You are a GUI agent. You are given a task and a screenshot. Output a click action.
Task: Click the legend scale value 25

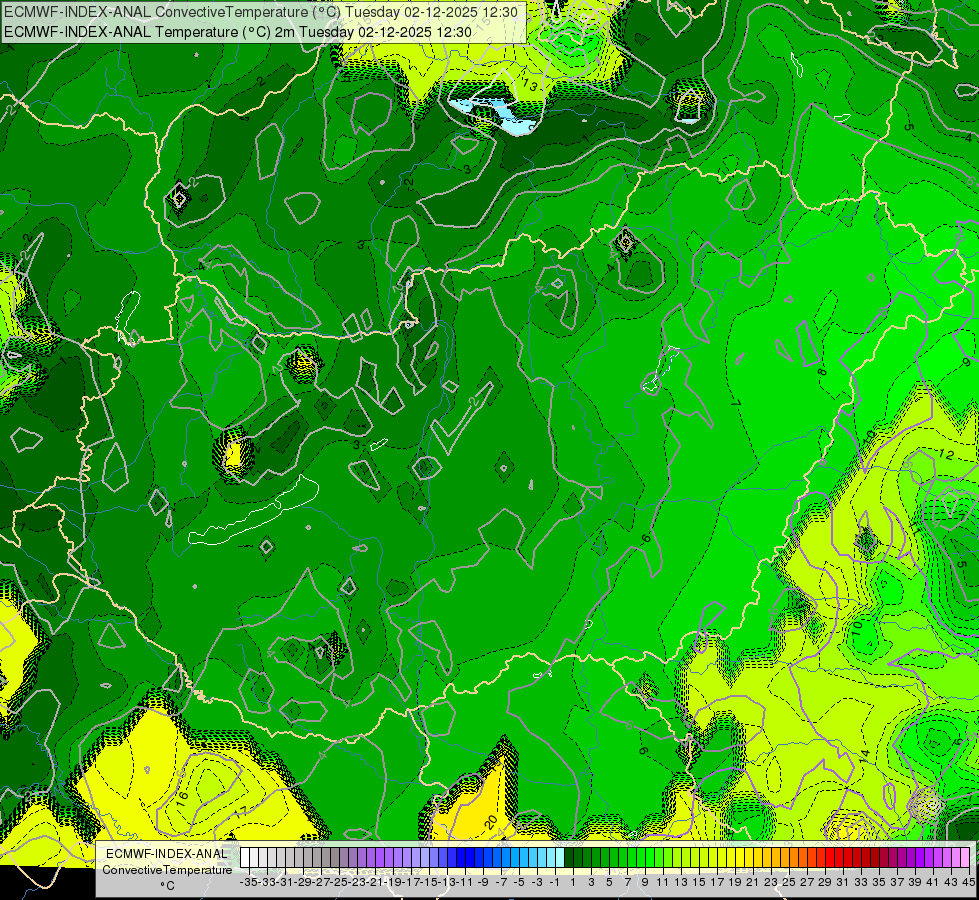789,882
